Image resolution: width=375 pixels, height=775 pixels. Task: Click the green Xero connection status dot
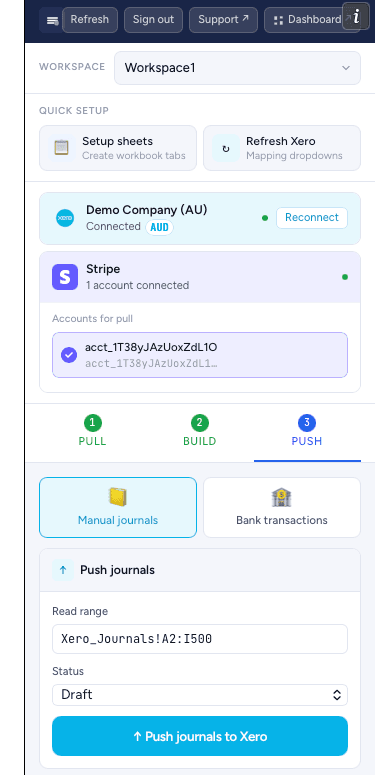click(265, 218)
